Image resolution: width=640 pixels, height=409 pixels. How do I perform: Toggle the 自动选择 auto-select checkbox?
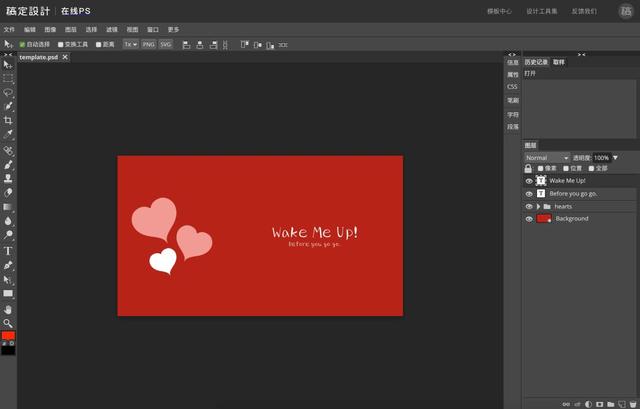[22, 44]
